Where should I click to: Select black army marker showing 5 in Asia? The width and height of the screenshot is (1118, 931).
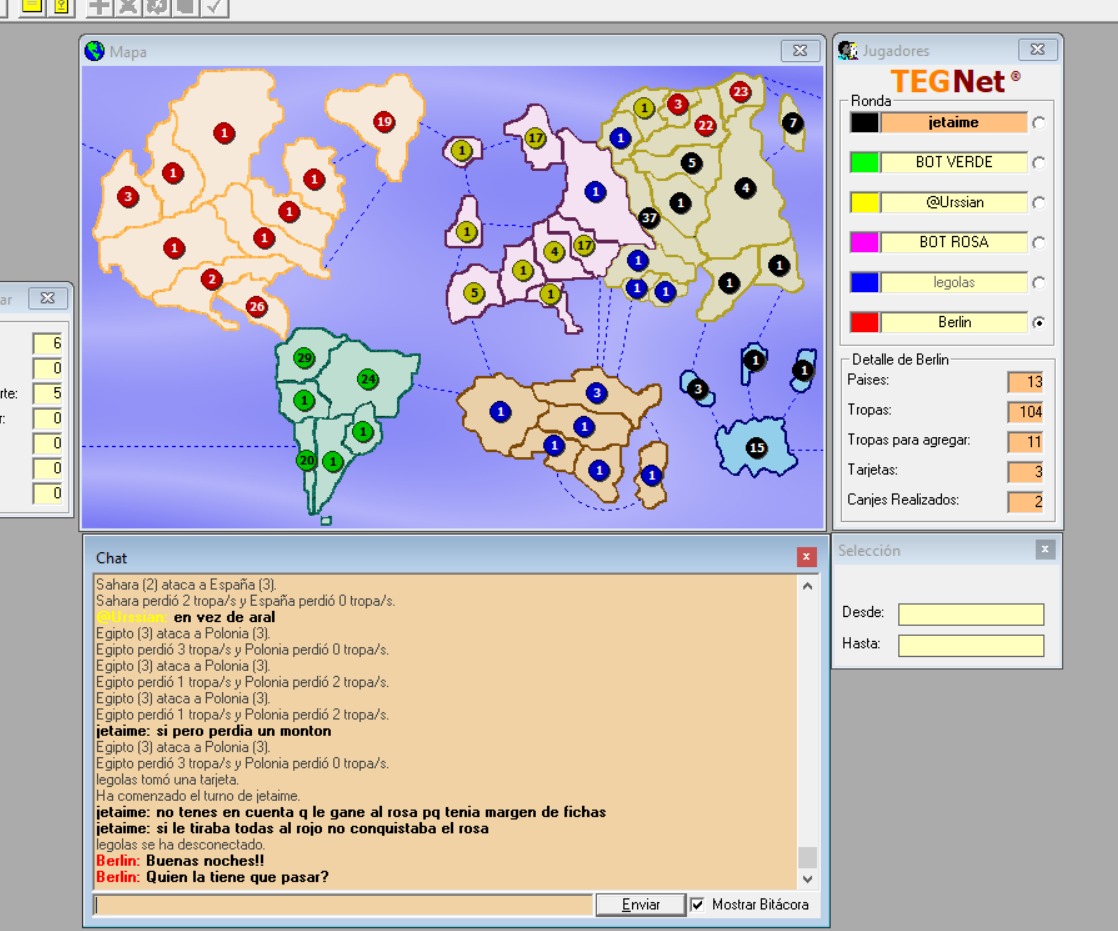[x=691, y=163]
